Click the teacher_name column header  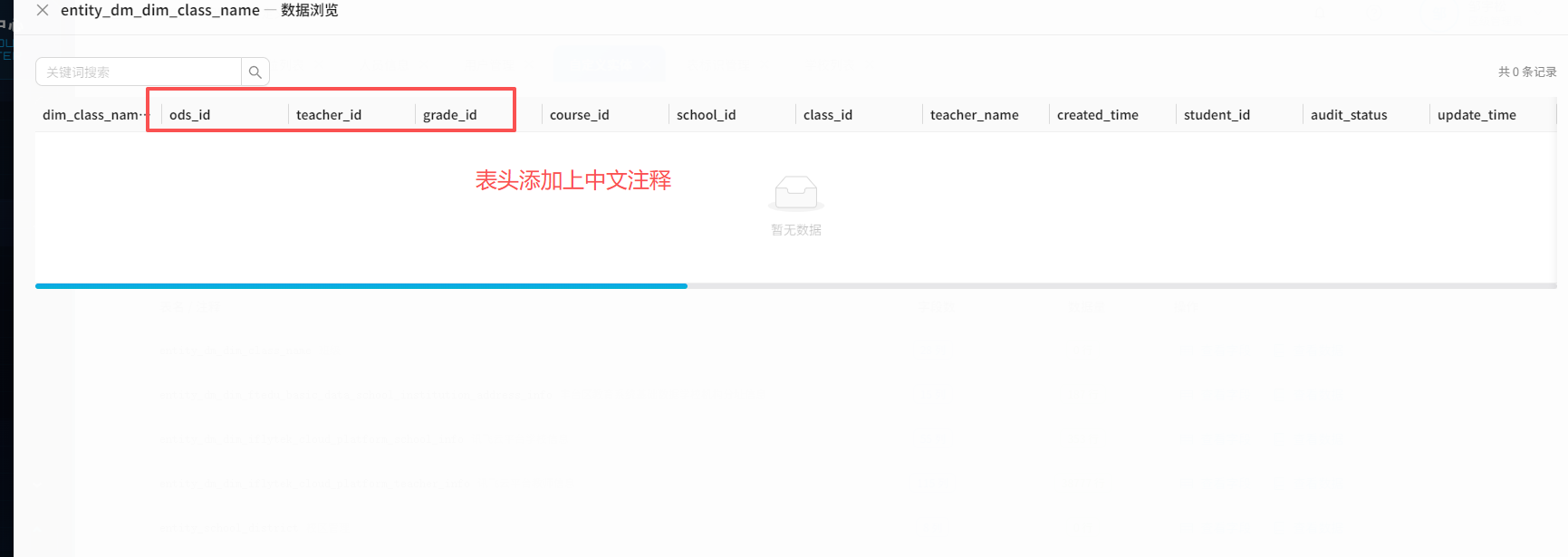(x=975, y=115)
